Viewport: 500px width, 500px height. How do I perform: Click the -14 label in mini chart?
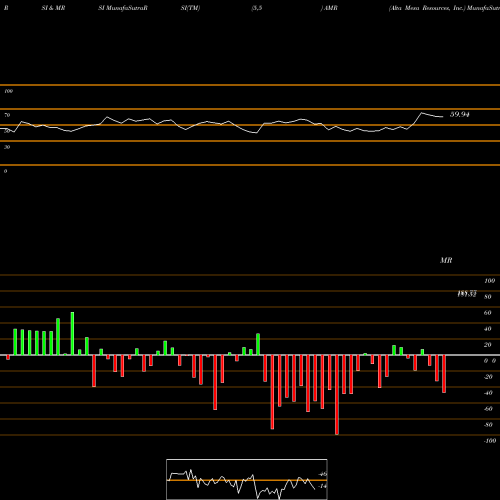[x=322, y=486]
